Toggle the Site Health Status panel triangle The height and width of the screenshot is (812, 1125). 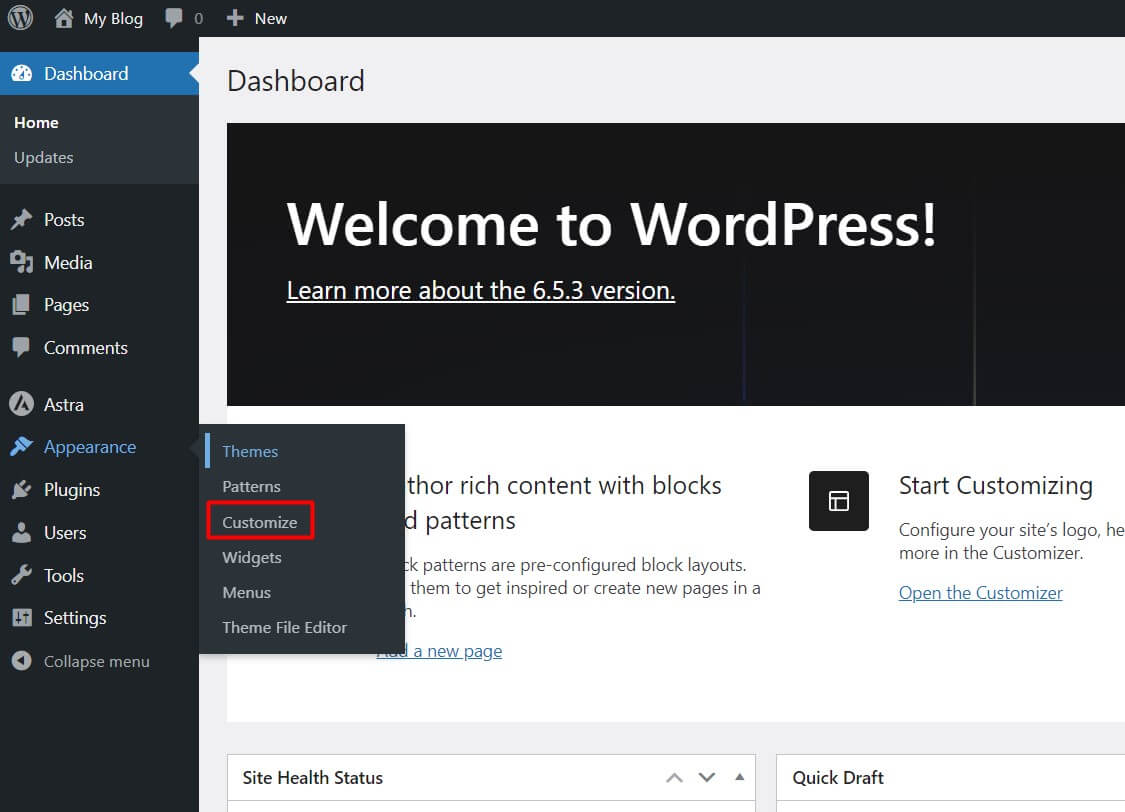click(740, 777)
